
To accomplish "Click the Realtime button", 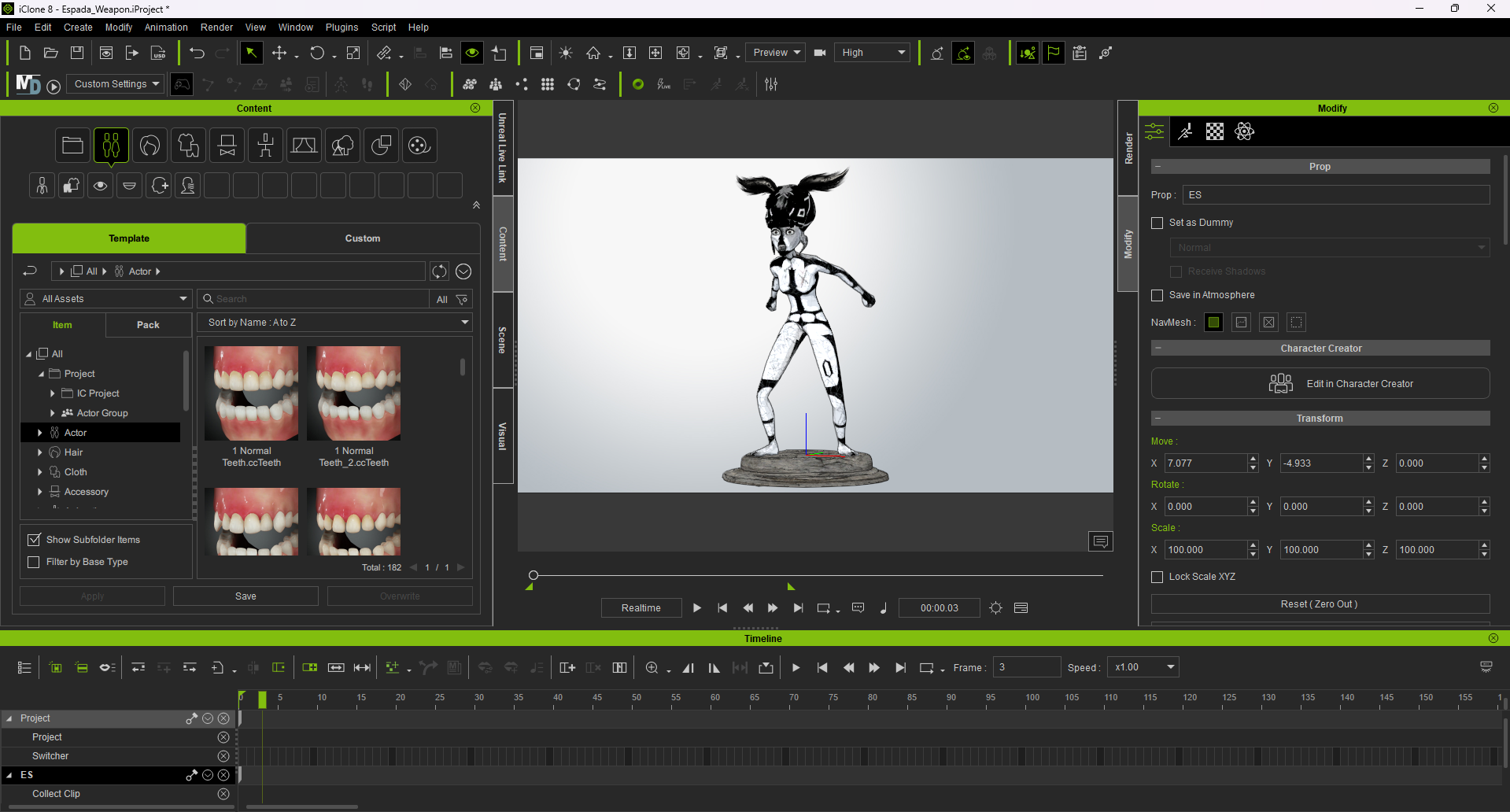I will [641, 608].
